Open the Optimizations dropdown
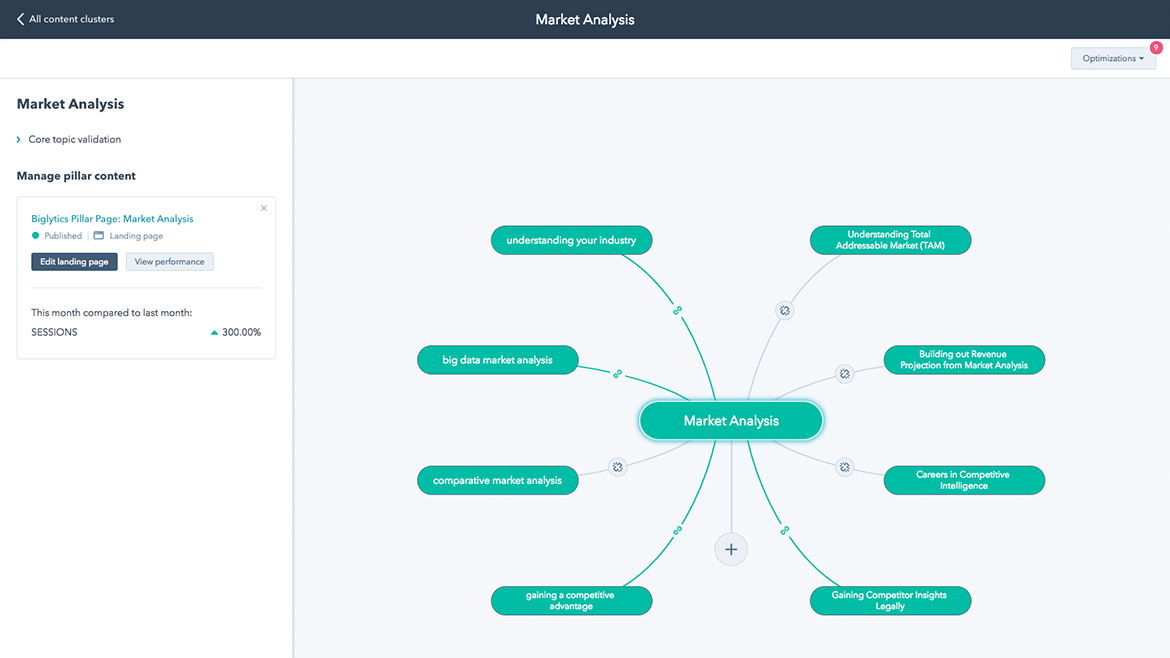Viewport: 1170px width, 658px height. pos(1112,59)
